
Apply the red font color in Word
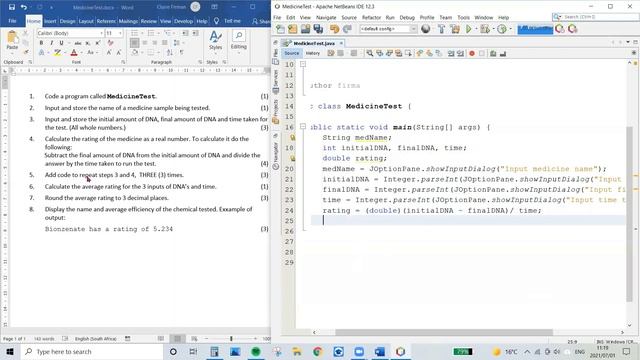point(74,52)
